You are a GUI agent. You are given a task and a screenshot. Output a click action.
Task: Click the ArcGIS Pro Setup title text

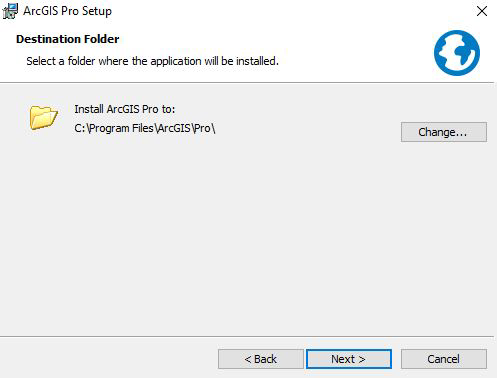pyautogui.click(x=67, y=11)
